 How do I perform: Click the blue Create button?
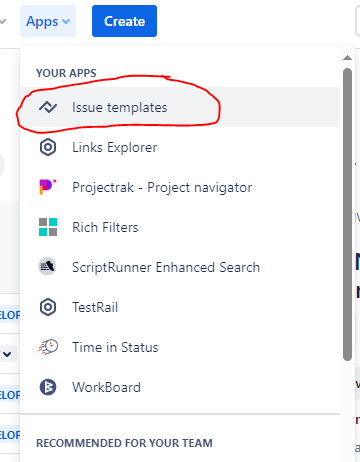(x=124, y=21)
